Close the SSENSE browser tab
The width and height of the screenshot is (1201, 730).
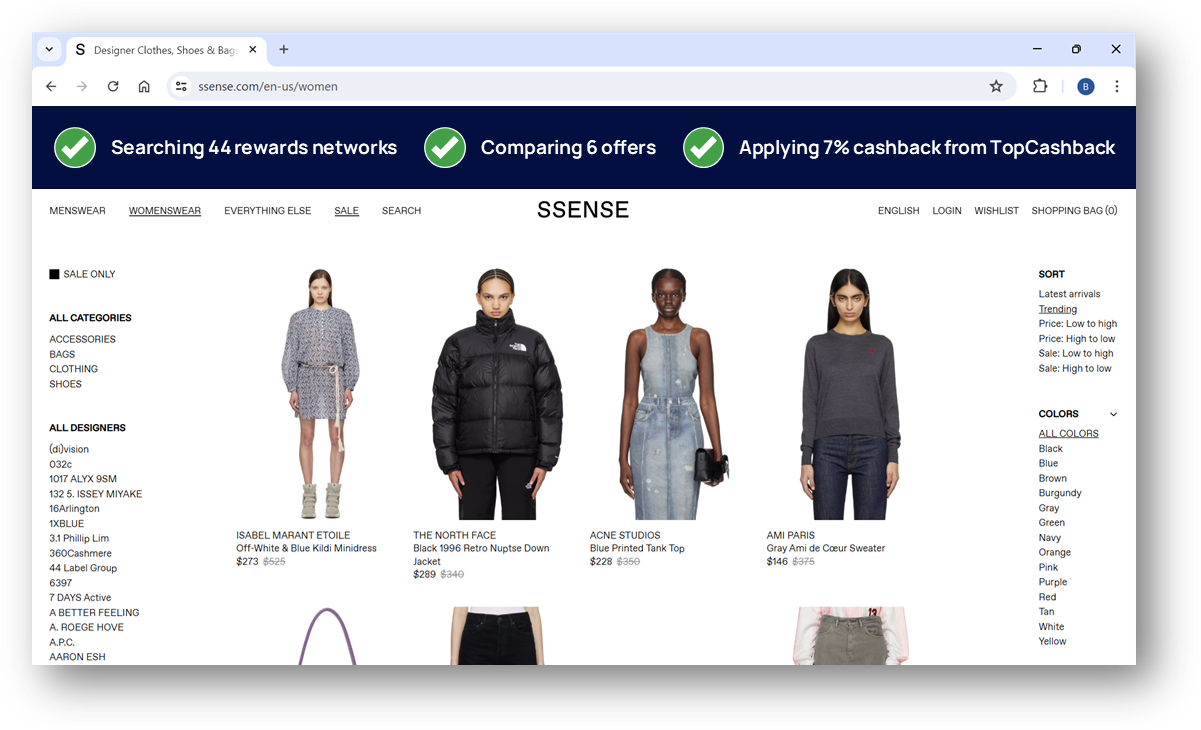pos(253,49)
